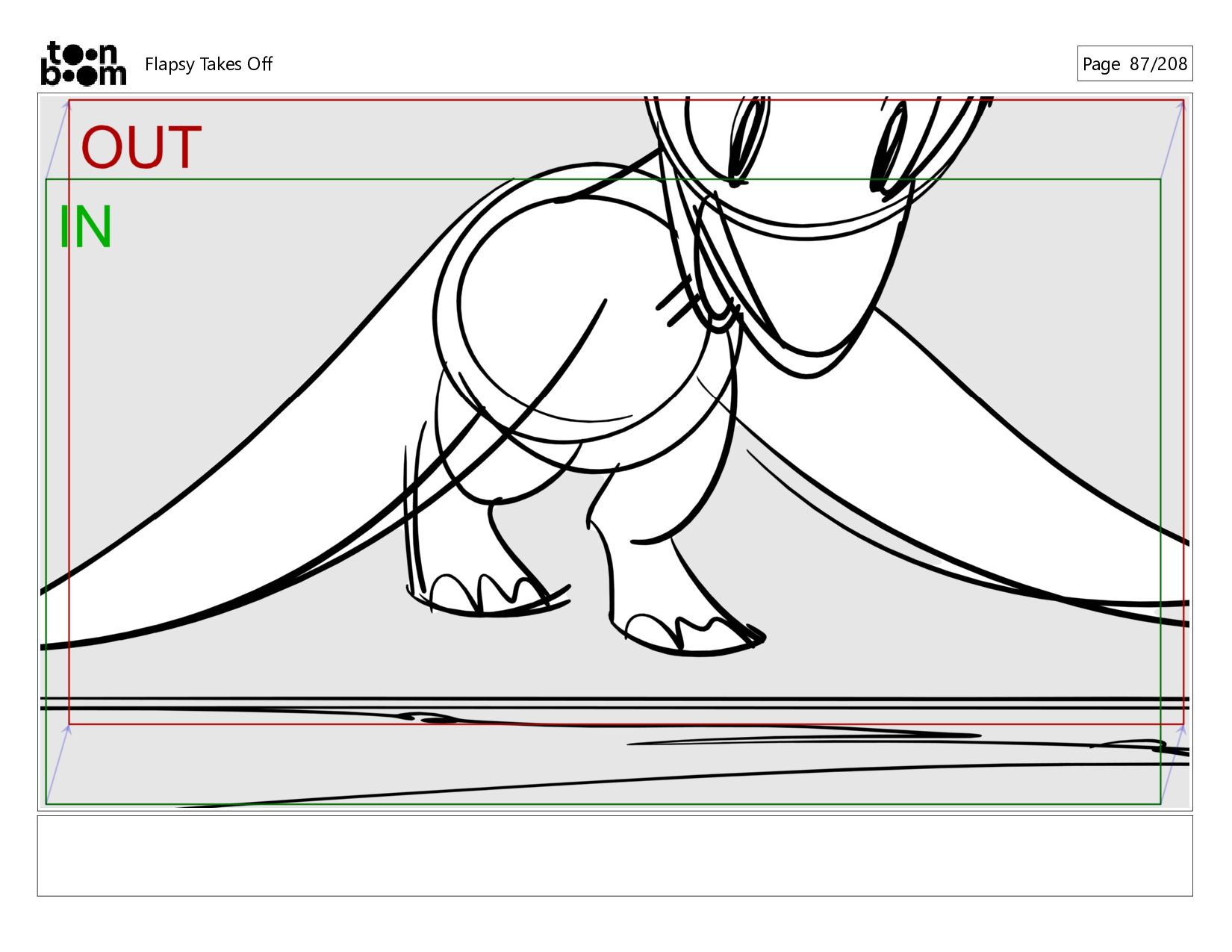Click the empty caption box below the panel
The height and width of the screenshot is (952, 1232).
tap(615, 856)
